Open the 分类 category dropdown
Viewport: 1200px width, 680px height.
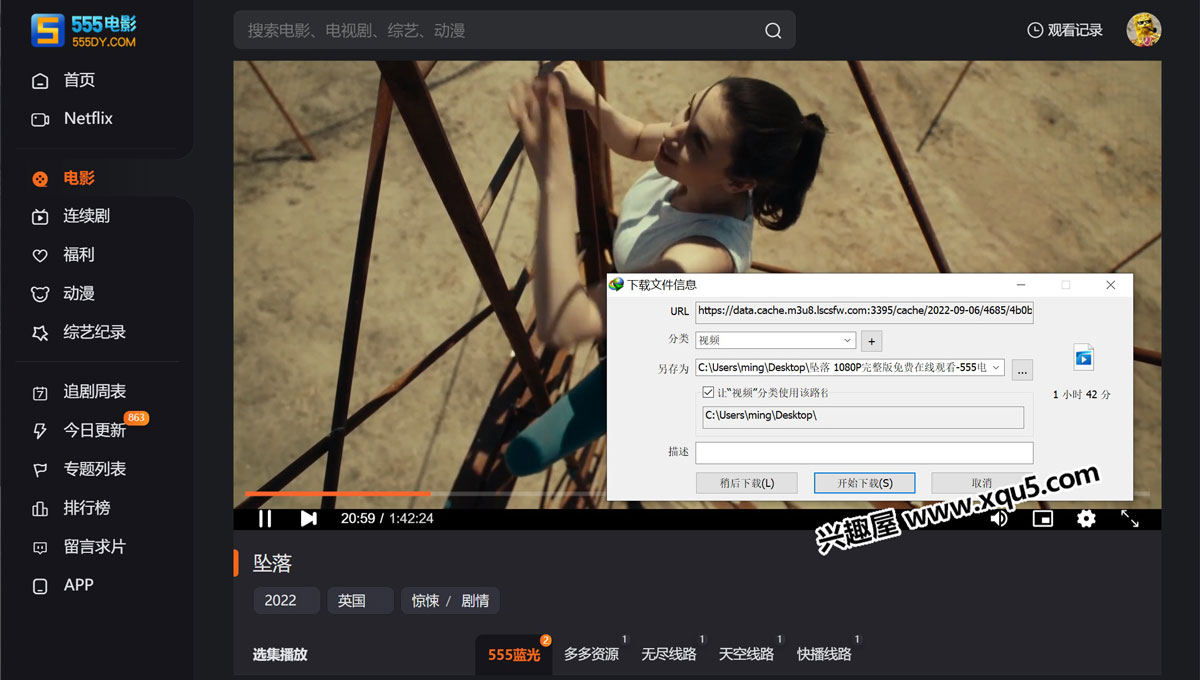[x=775, y=340]
